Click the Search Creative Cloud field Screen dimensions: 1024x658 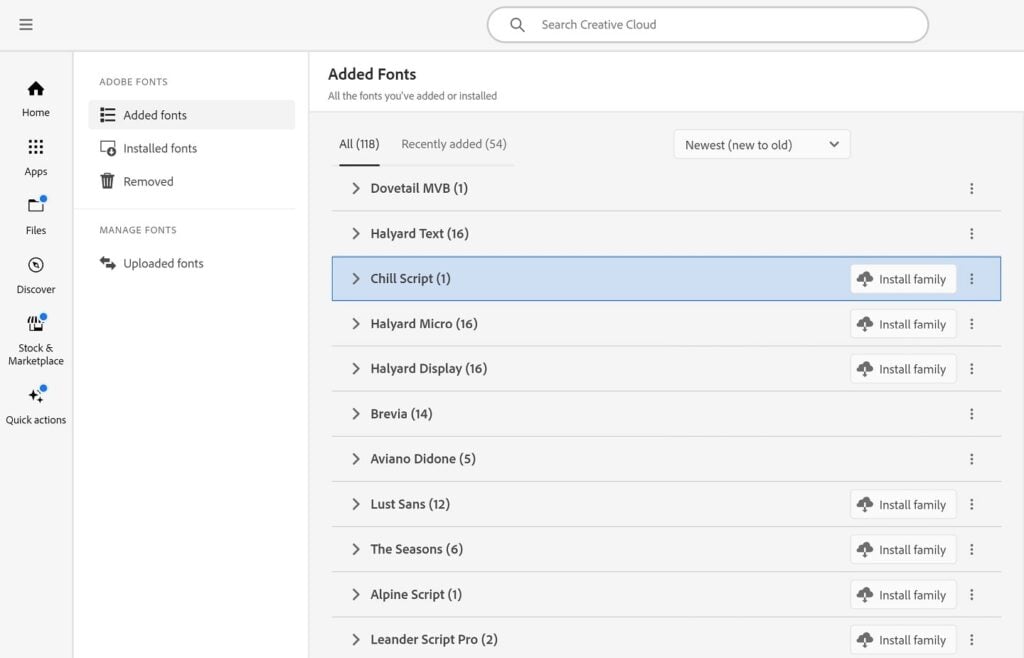point(707,24)
